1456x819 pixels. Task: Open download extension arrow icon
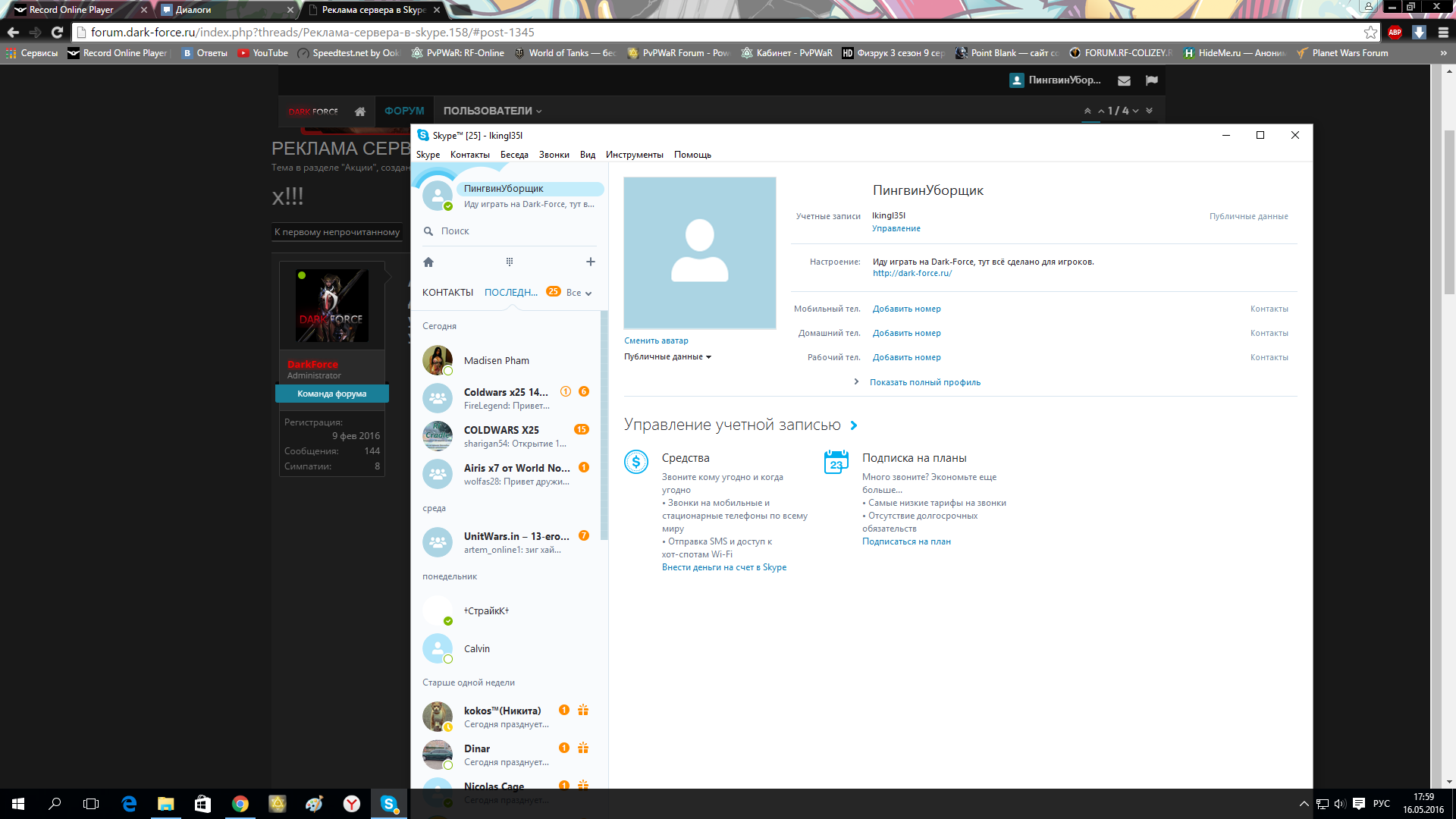pyautogui.click(x=1419, y=33)
